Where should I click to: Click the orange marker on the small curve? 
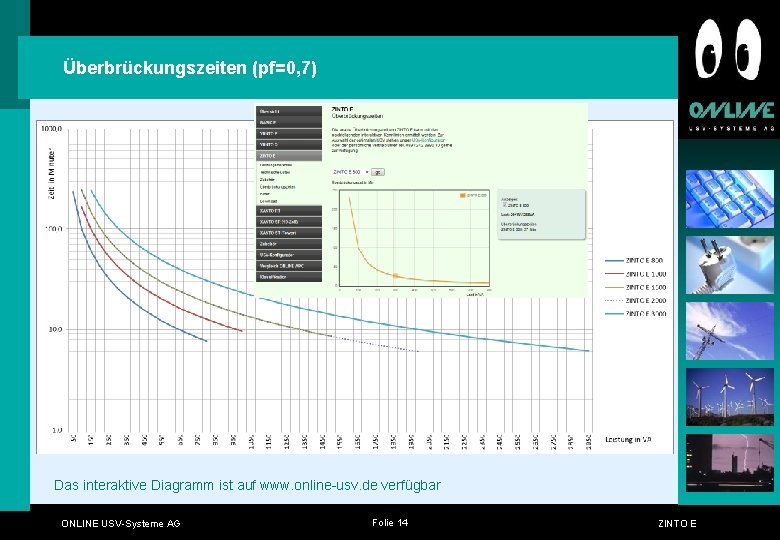[x=395, y=275]
